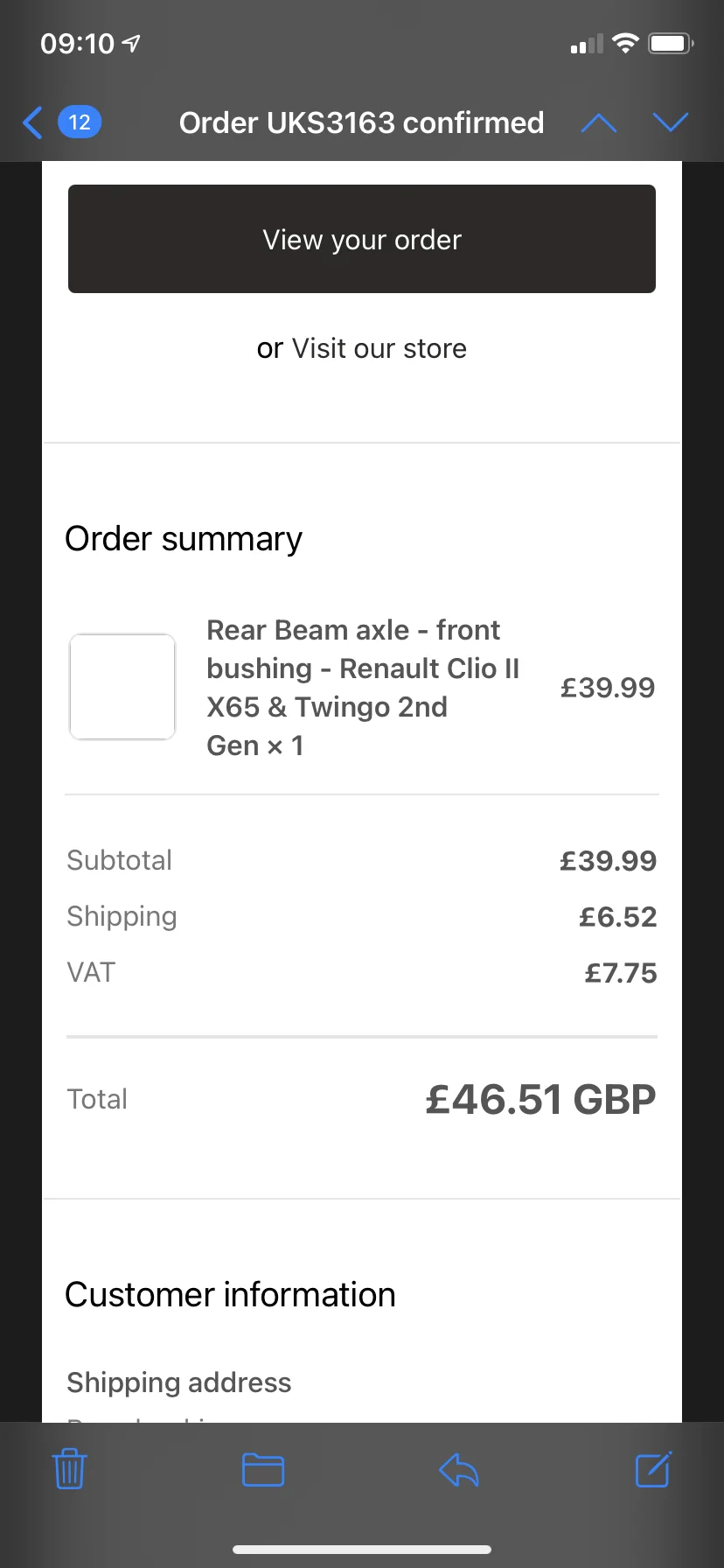The image size is (724, 1568).
Task: Go back using the blue chevron
Action: point(32,122)
